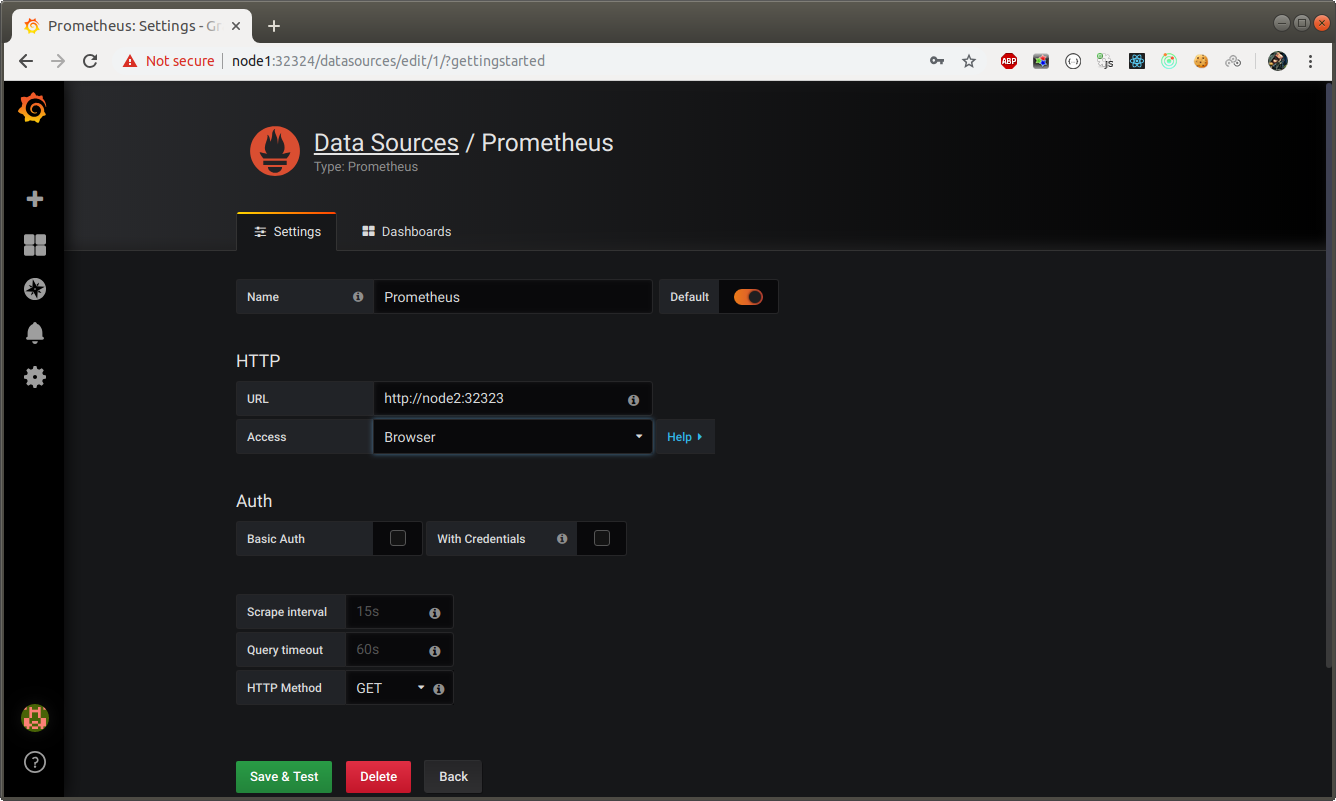Show the Query timeout info icon
The width and height of the screenshot is (1336, 801).
point(435,651)
